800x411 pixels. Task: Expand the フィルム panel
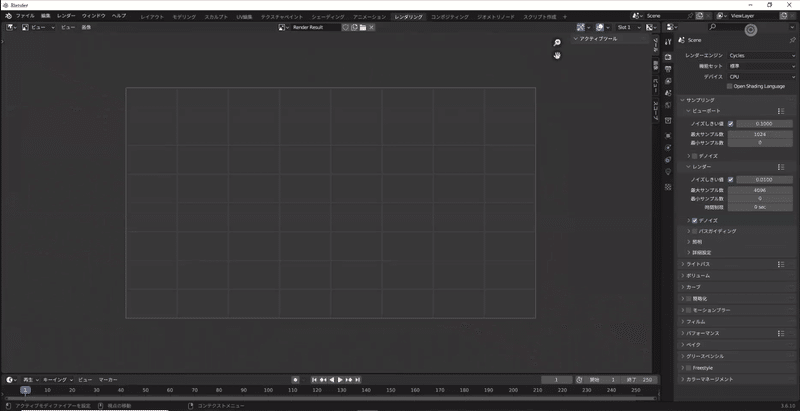pos(738,322)
